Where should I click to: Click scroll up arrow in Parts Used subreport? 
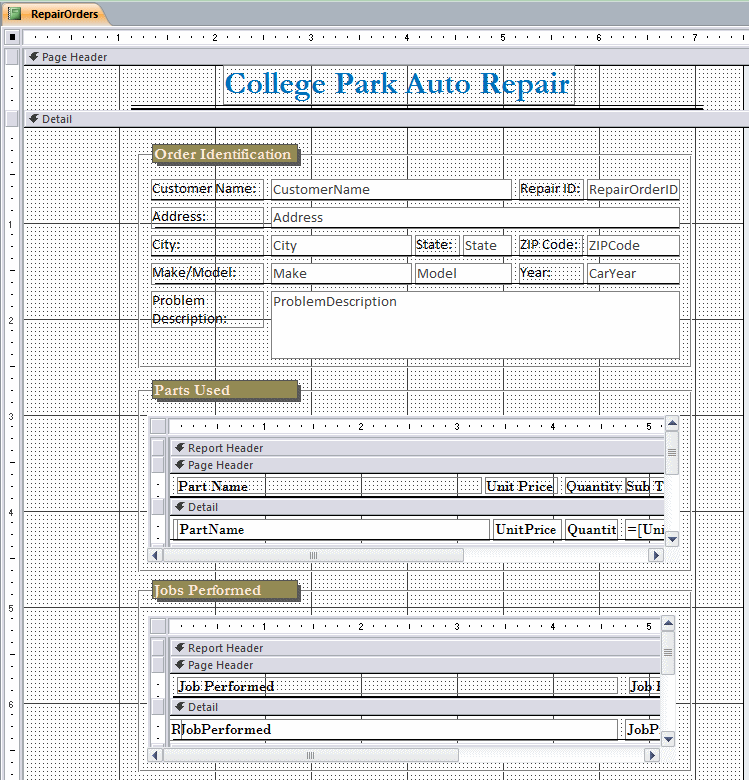click(672, 423)
